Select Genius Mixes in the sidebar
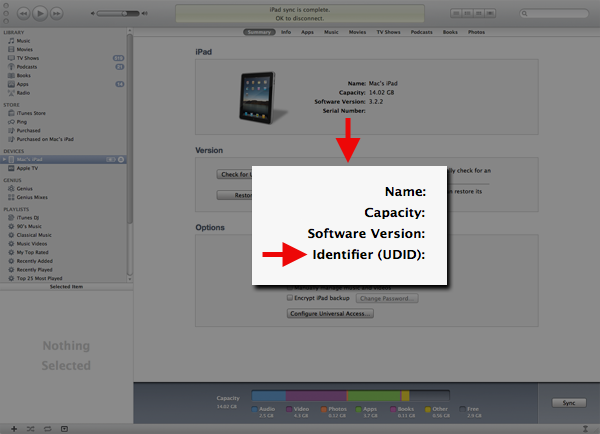The image size is (600, 434). pos(30,197)
